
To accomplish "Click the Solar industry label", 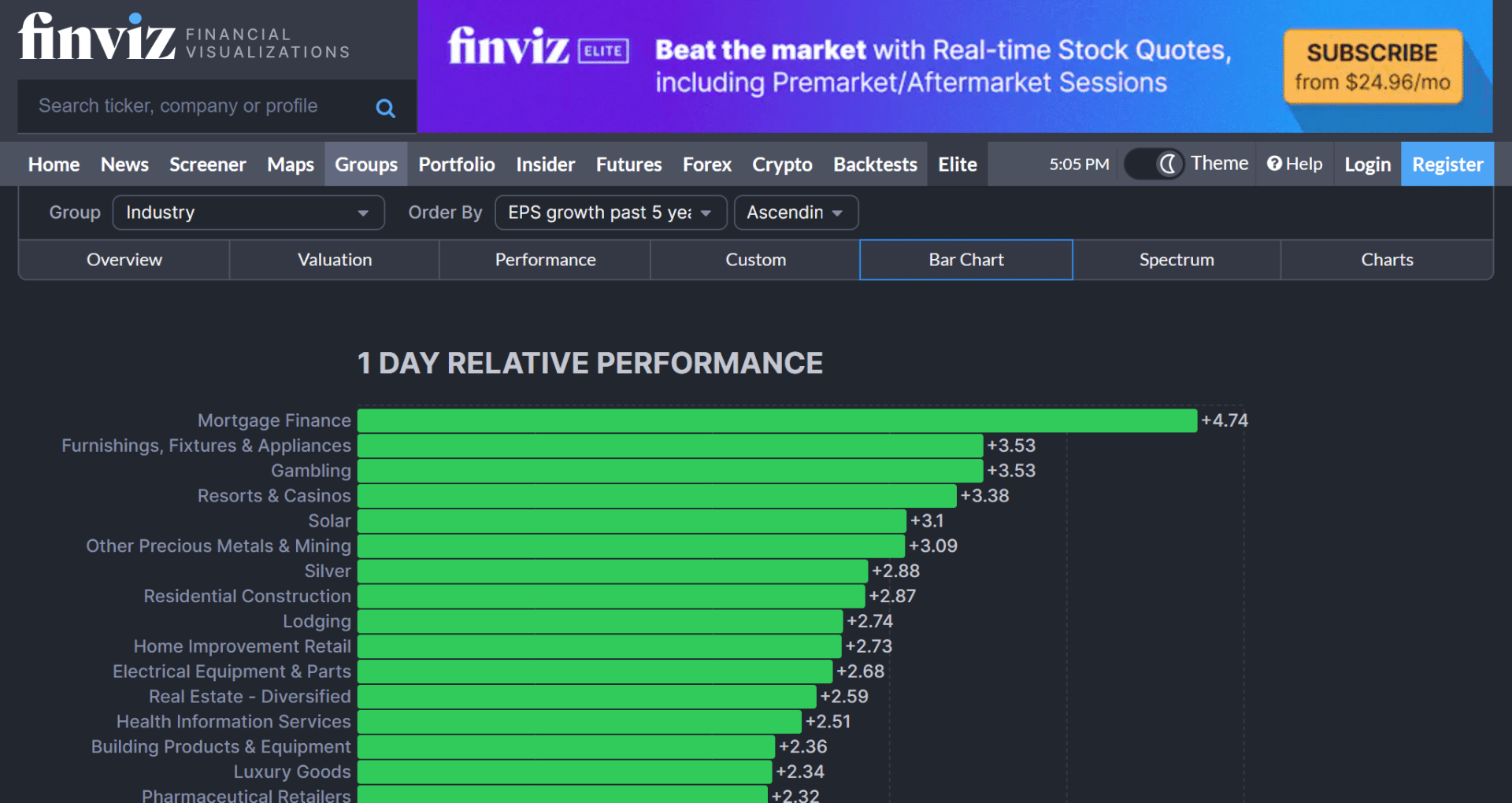I will click(329, 521).
